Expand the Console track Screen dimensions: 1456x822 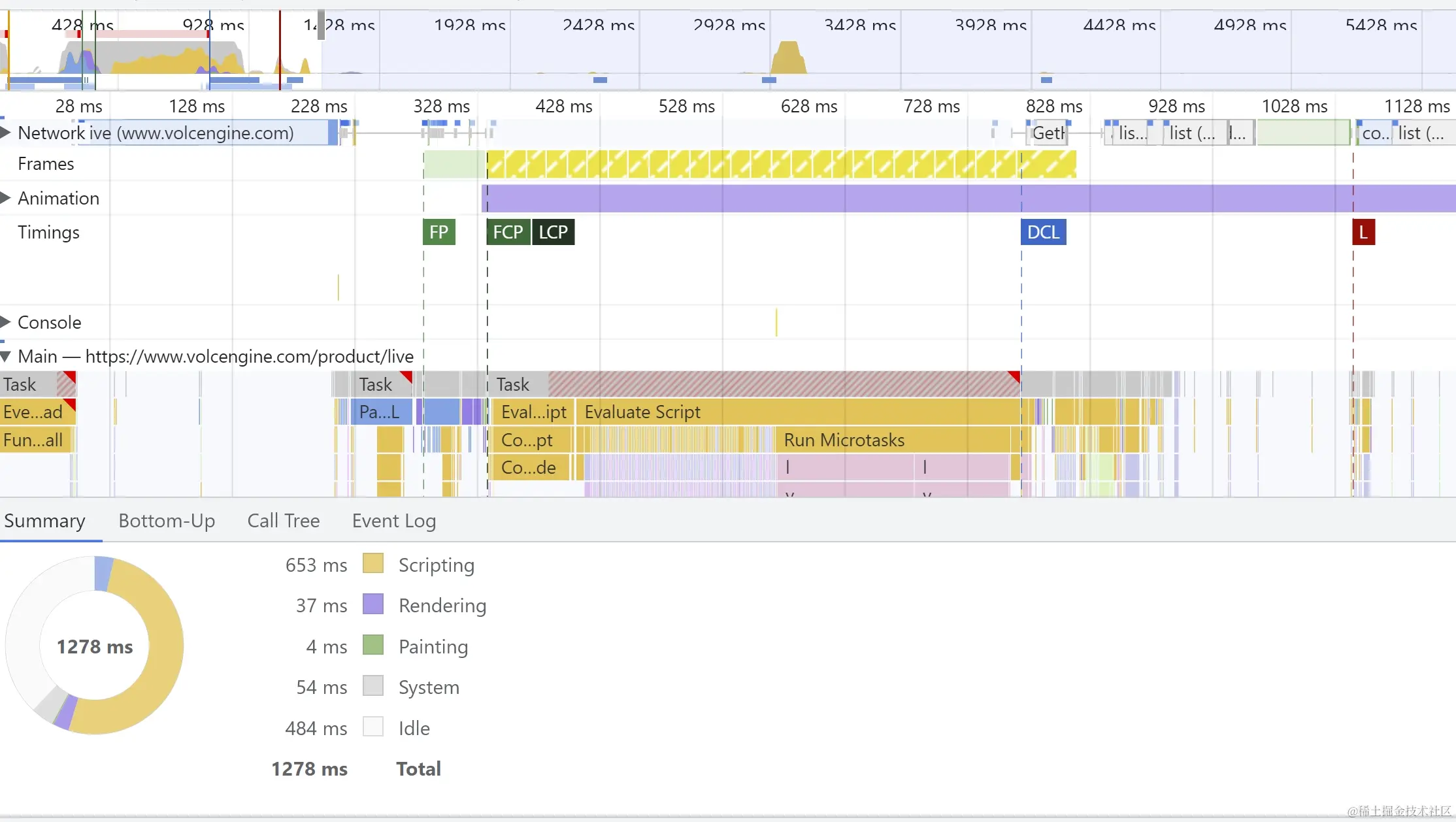pos(6,321)
